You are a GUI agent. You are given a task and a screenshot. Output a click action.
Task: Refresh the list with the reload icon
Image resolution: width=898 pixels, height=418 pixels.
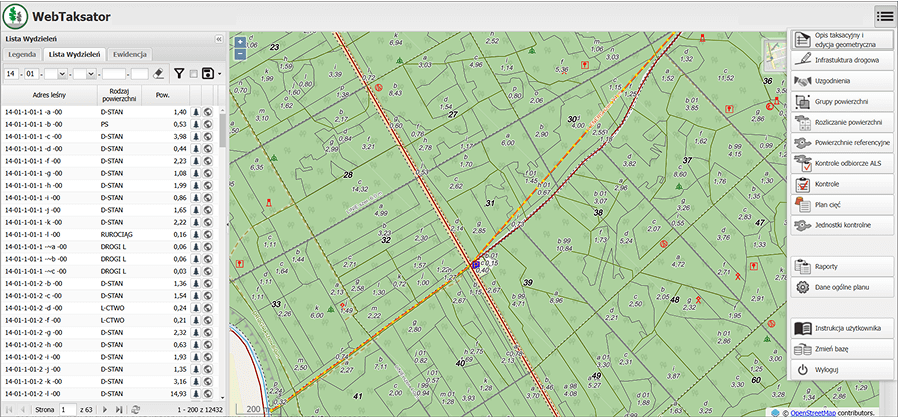pyautogui.click(x=135, y=410)
